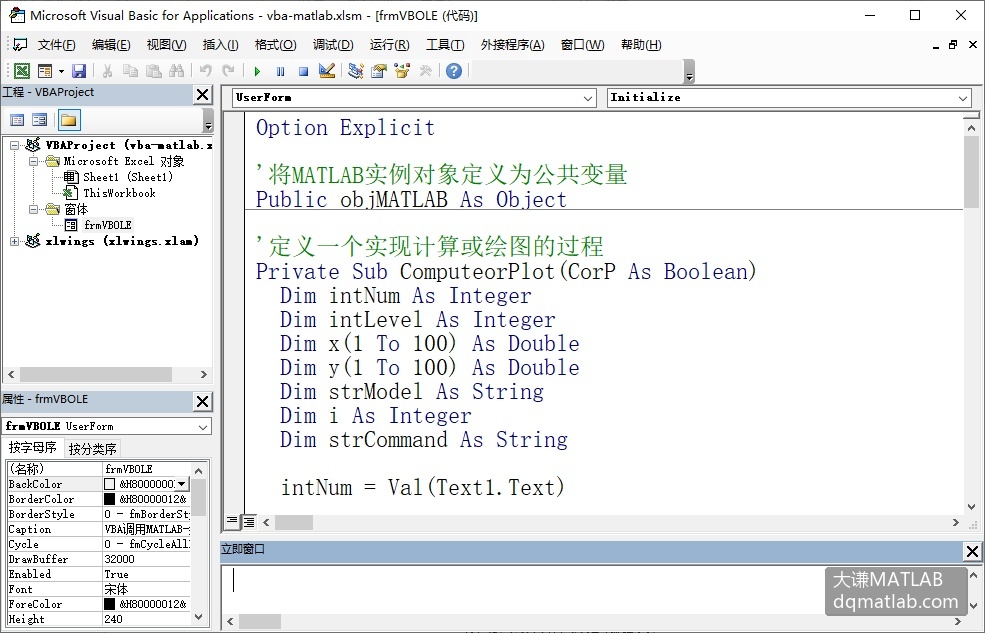The width and height of the screenshot is (985, 633).
Task: Open Project Explorer toolbar icon
Action: pyautogui.click(x=356, y=71)
